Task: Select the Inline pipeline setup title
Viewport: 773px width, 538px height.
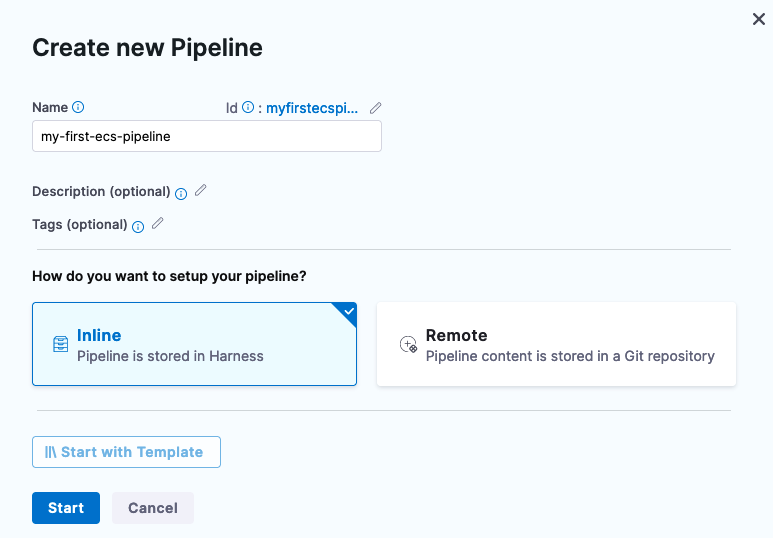Action: (x=99, y=336)
